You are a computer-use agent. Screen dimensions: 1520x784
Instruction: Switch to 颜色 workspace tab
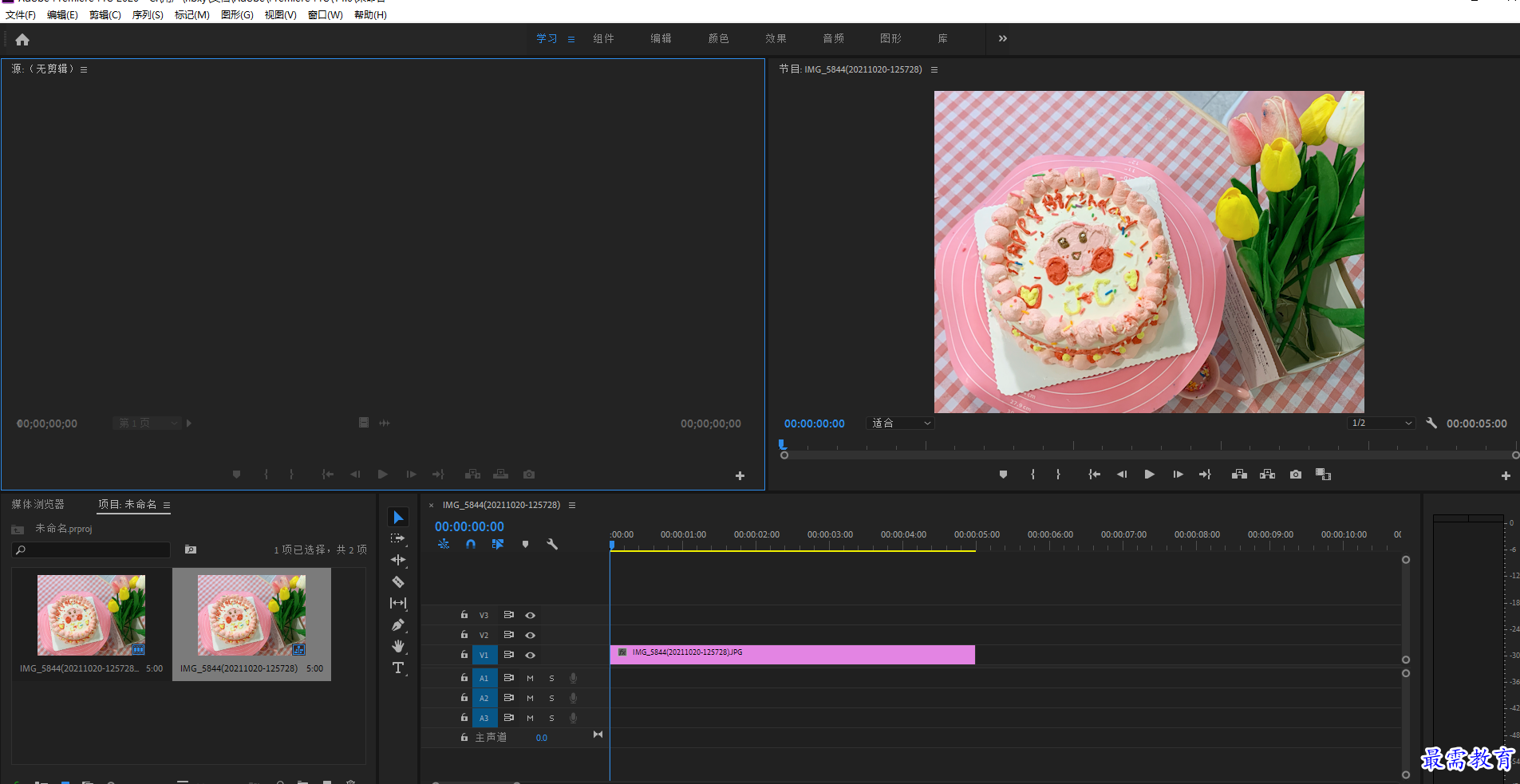click(x=718, y=38)
